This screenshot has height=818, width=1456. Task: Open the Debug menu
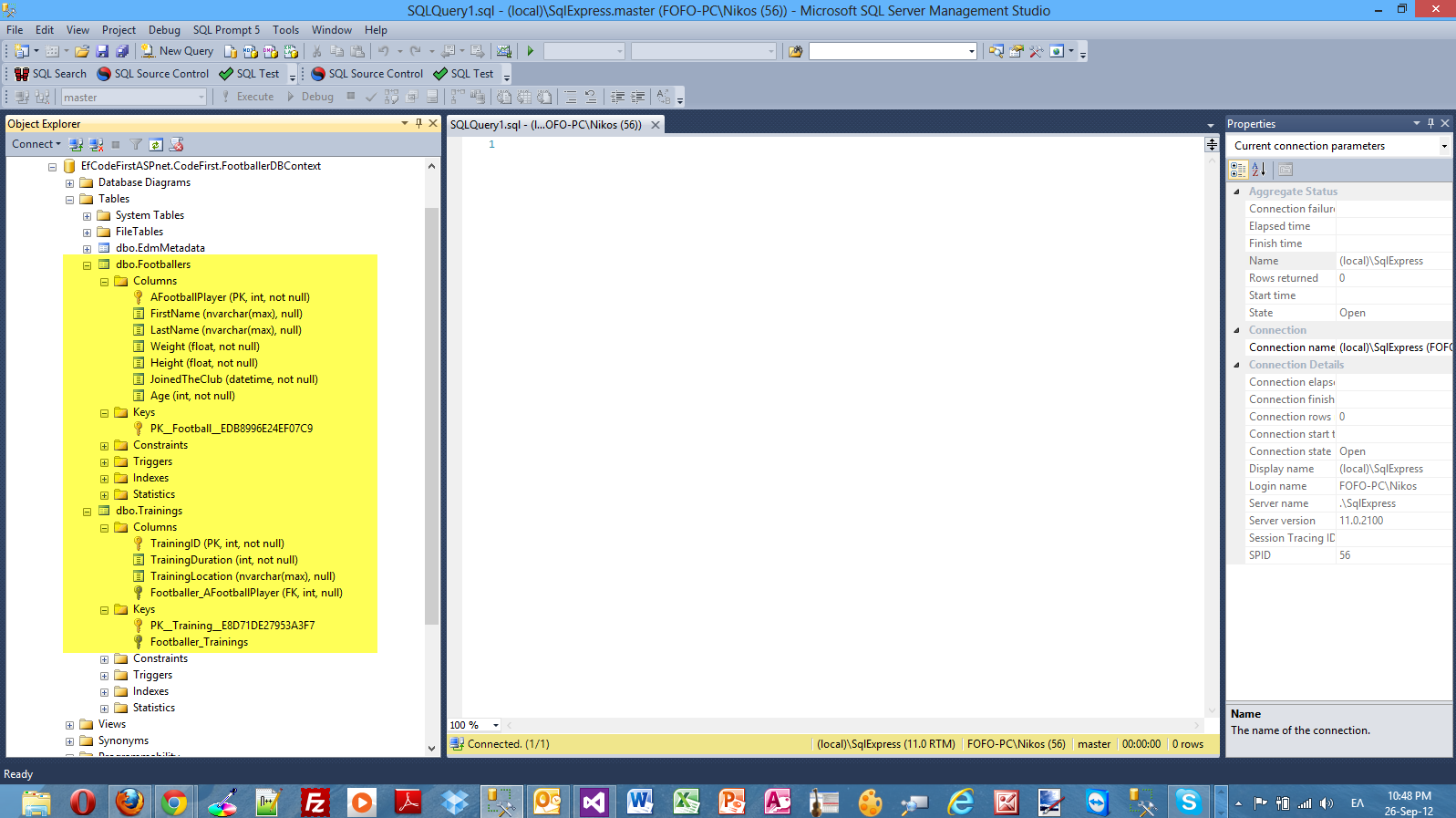point(164,30)
